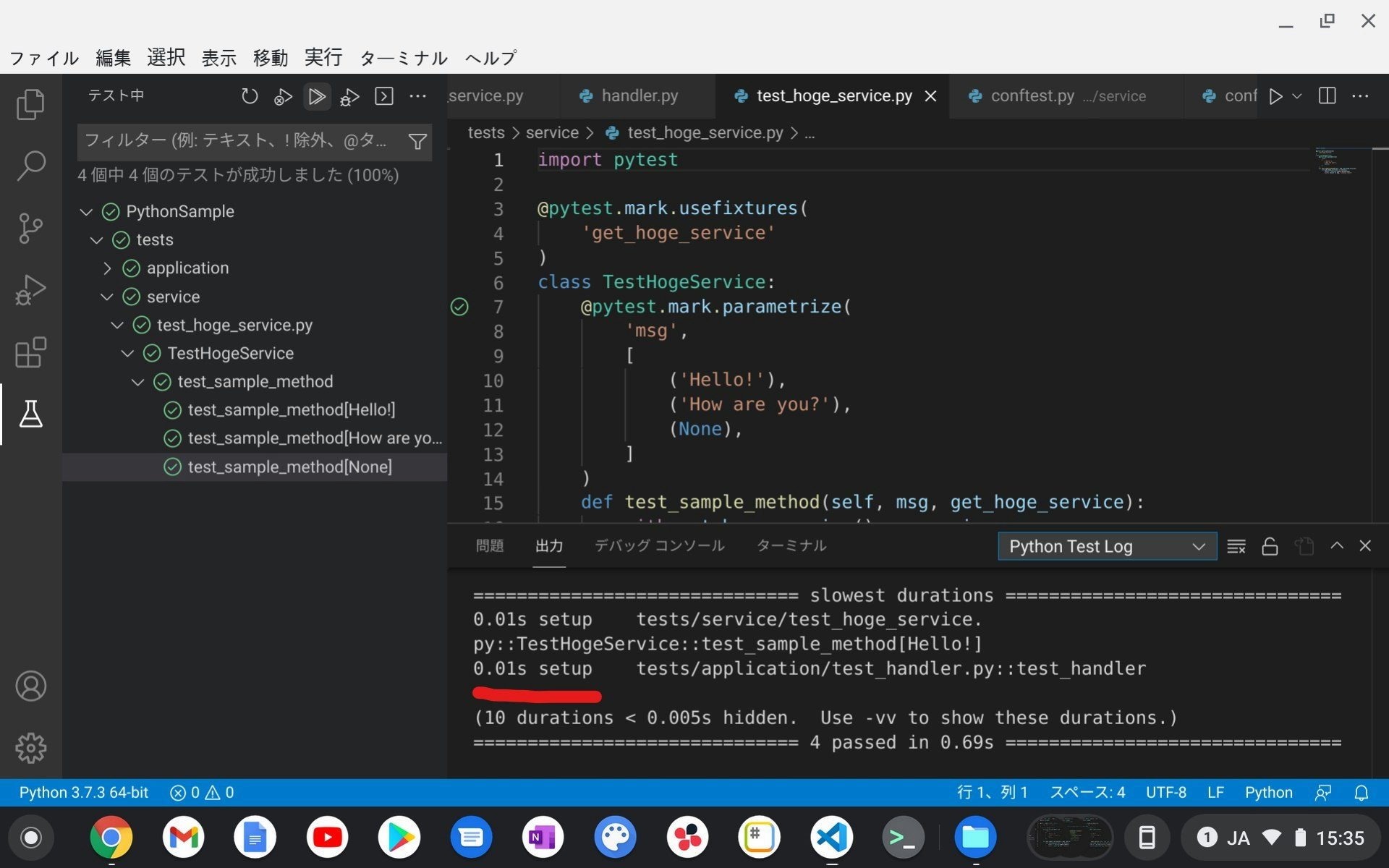1389x868 pixels.
Task: Toggle the output auto-scroll lock
Action: [x=1270, y=546]
